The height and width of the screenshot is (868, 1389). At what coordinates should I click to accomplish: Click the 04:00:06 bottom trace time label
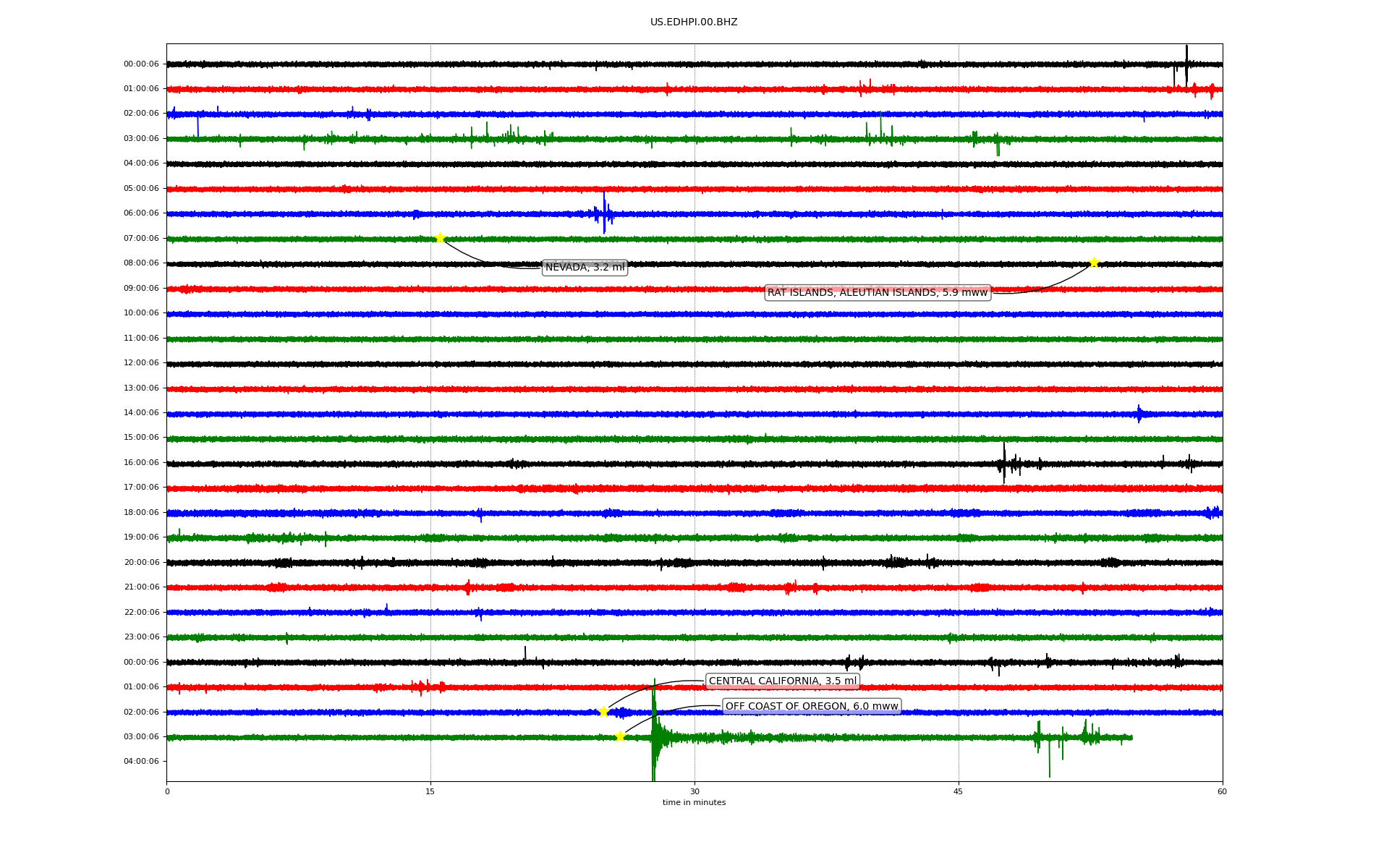point(141,761)
